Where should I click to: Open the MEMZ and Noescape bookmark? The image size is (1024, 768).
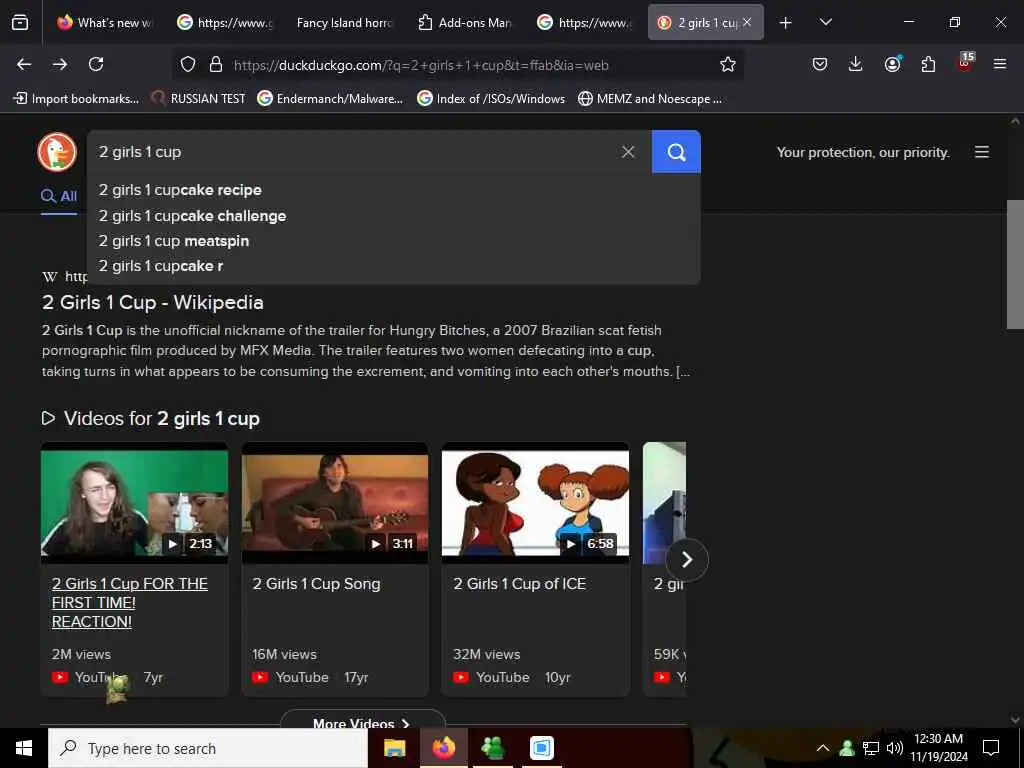(x=650, y=99)
